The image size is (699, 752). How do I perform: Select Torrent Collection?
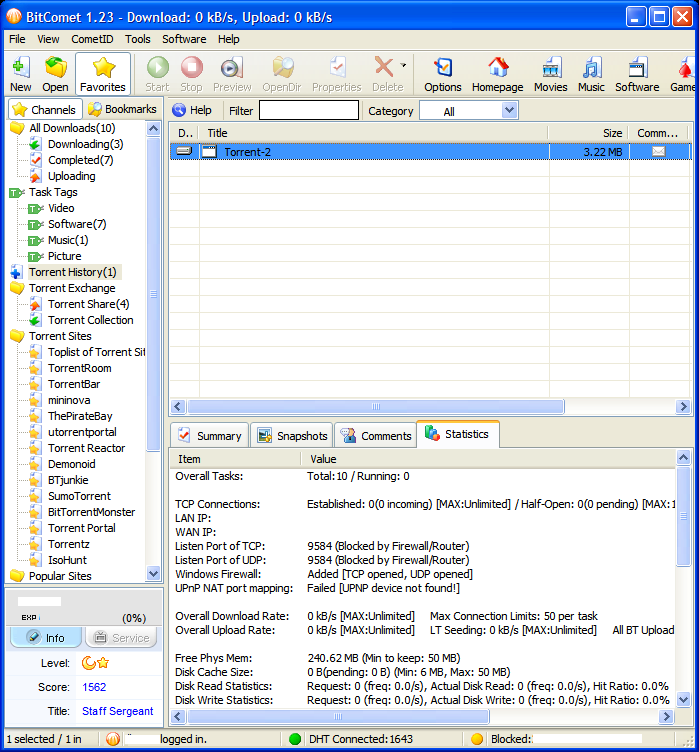click(90, 320)
